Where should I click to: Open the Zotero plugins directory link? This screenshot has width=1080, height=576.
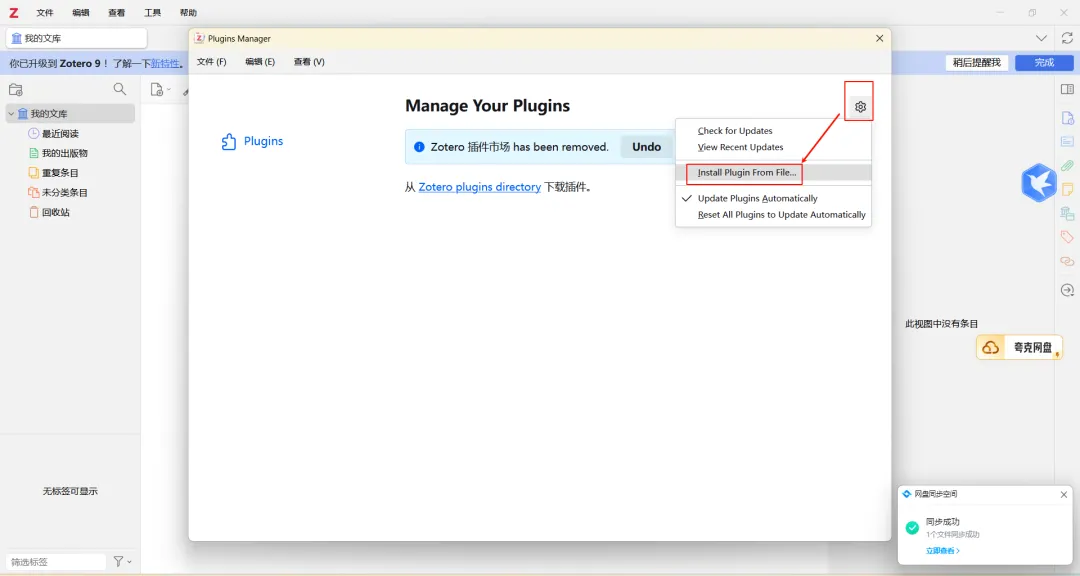point(479,187)
